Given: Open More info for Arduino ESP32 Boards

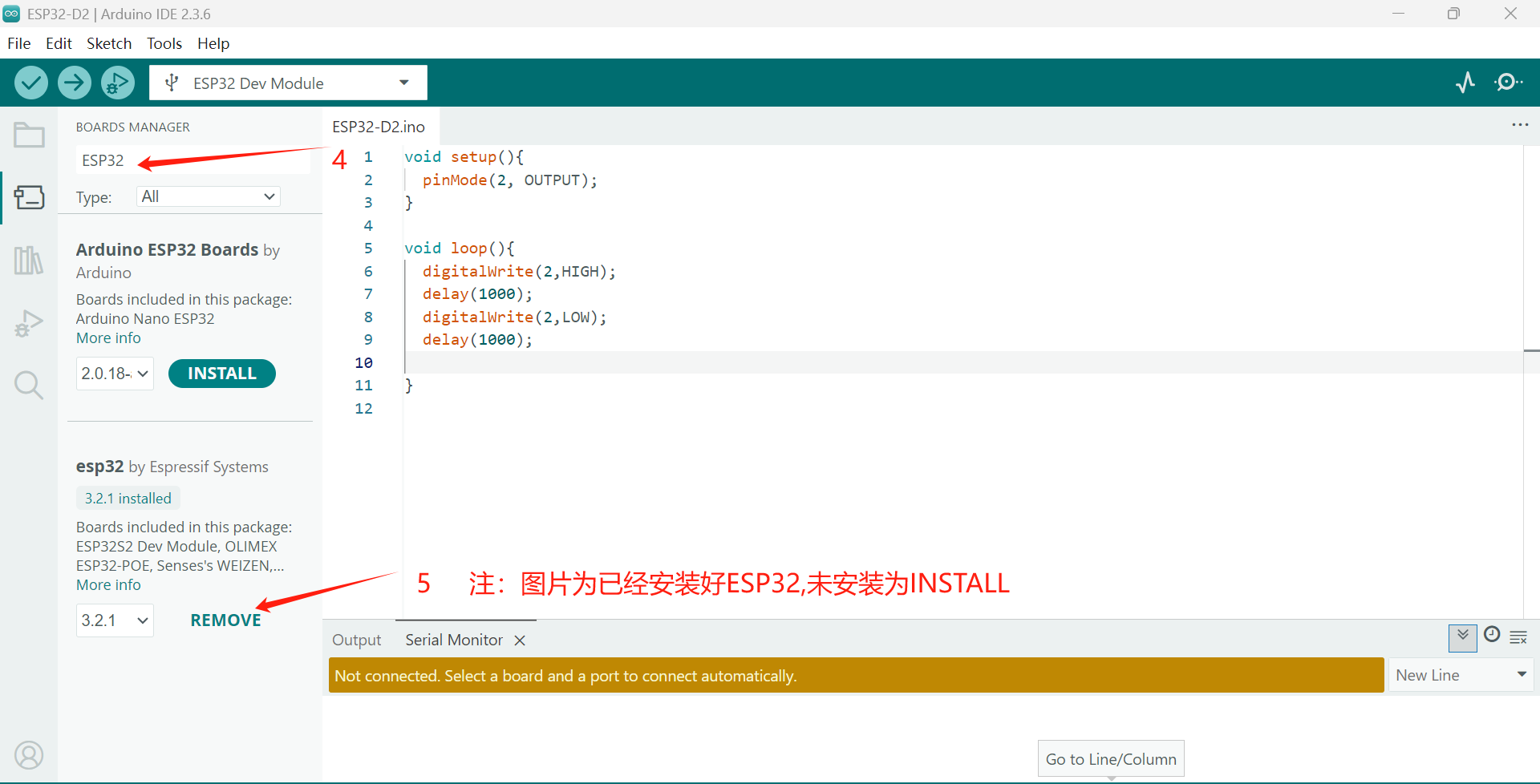Looking at the screenshot, I should point(108,338).
